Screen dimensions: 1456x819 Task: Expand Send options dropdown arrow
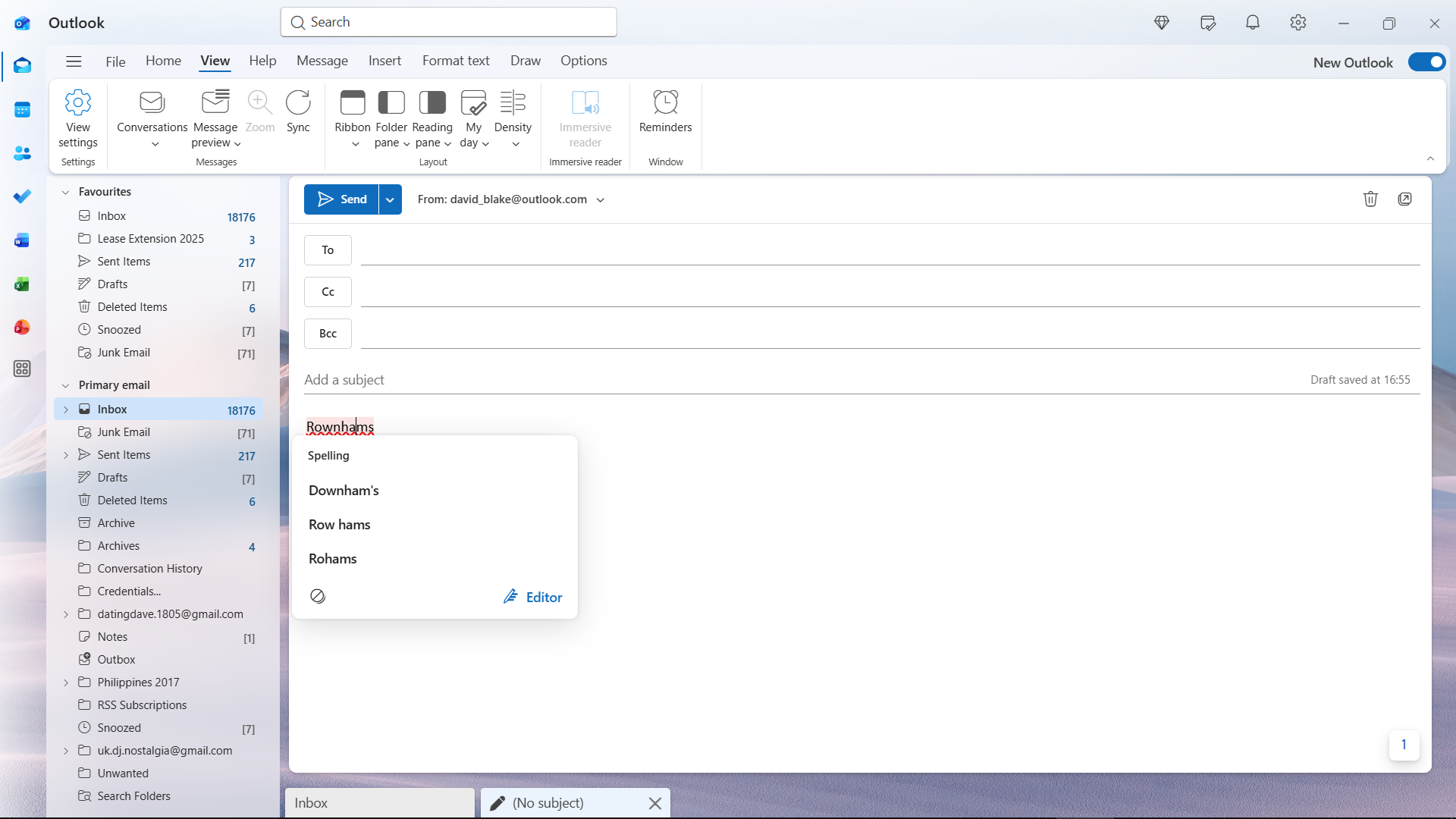click(390, 199)
